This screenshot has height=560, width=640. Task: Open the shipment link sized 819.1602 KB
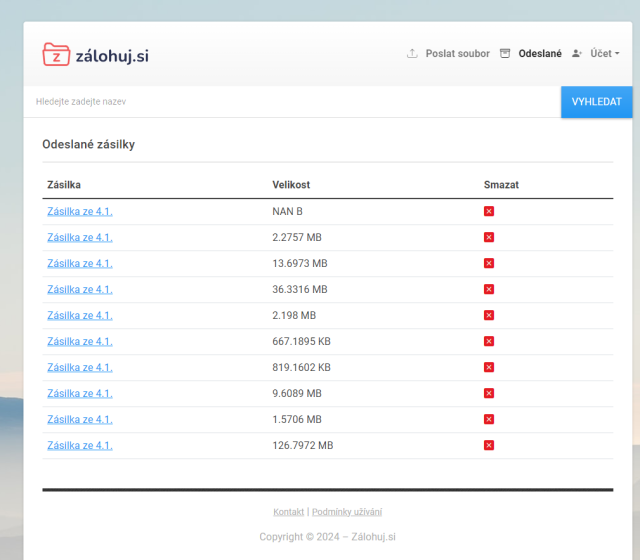pos(80,367)
